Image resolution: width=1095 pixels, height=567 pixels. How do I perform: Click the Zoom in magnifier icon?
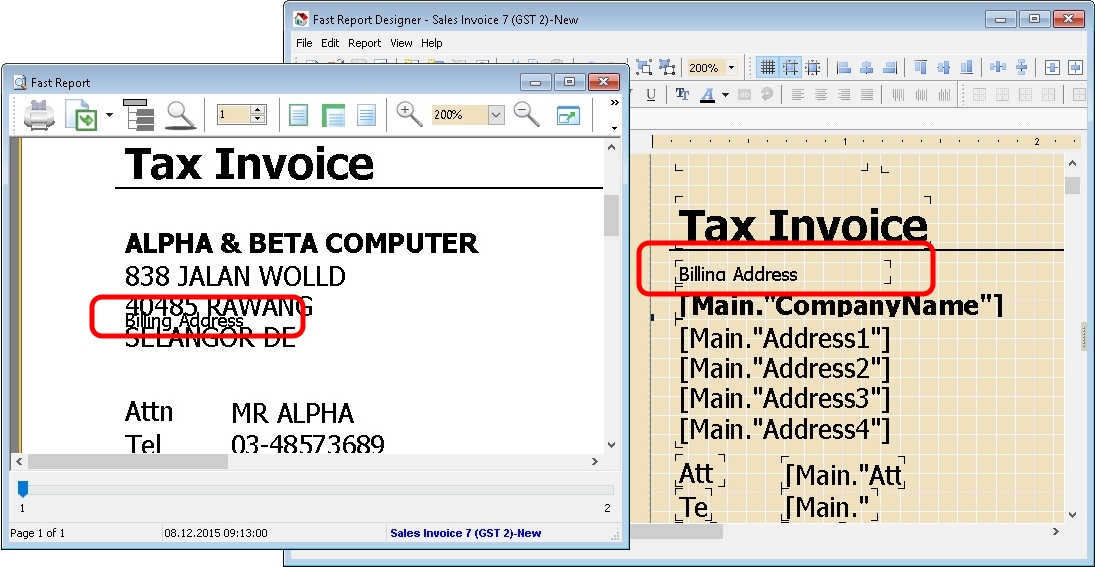coord(409,114)
